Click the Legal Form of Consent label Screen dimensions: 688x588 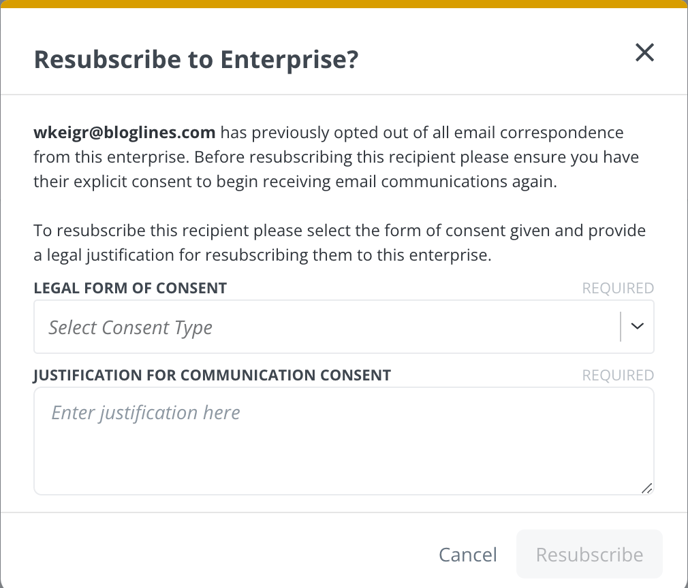pyautogui.click(x=130, y=288)
